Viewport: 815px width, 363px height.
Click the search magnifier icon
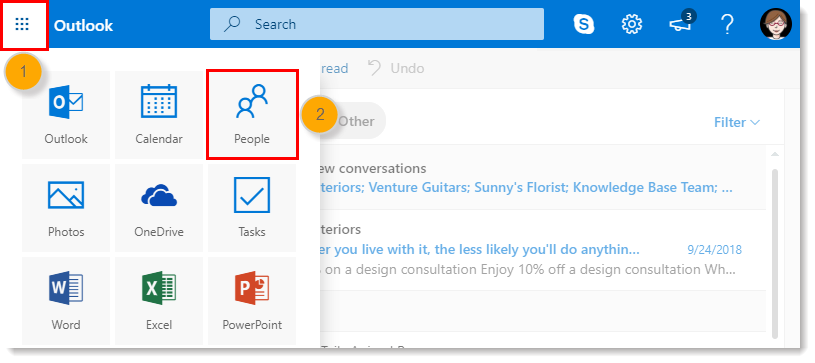point(231,24)
